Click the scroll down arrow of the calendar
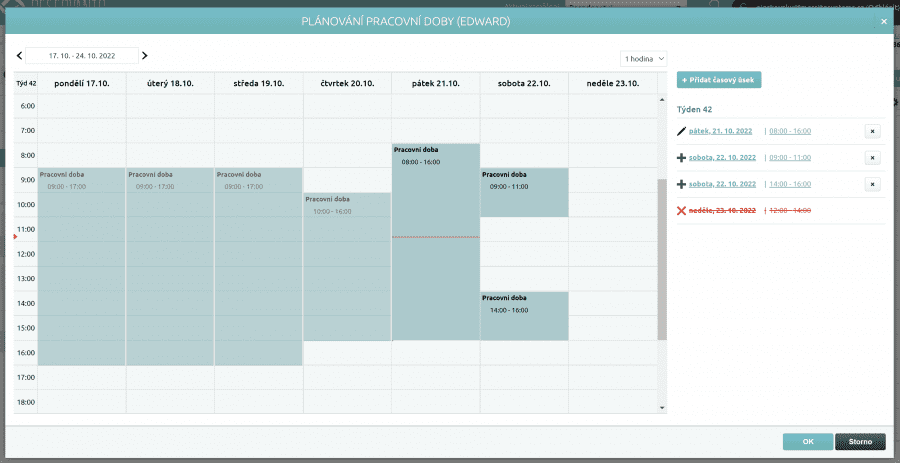 pos(661,407)
